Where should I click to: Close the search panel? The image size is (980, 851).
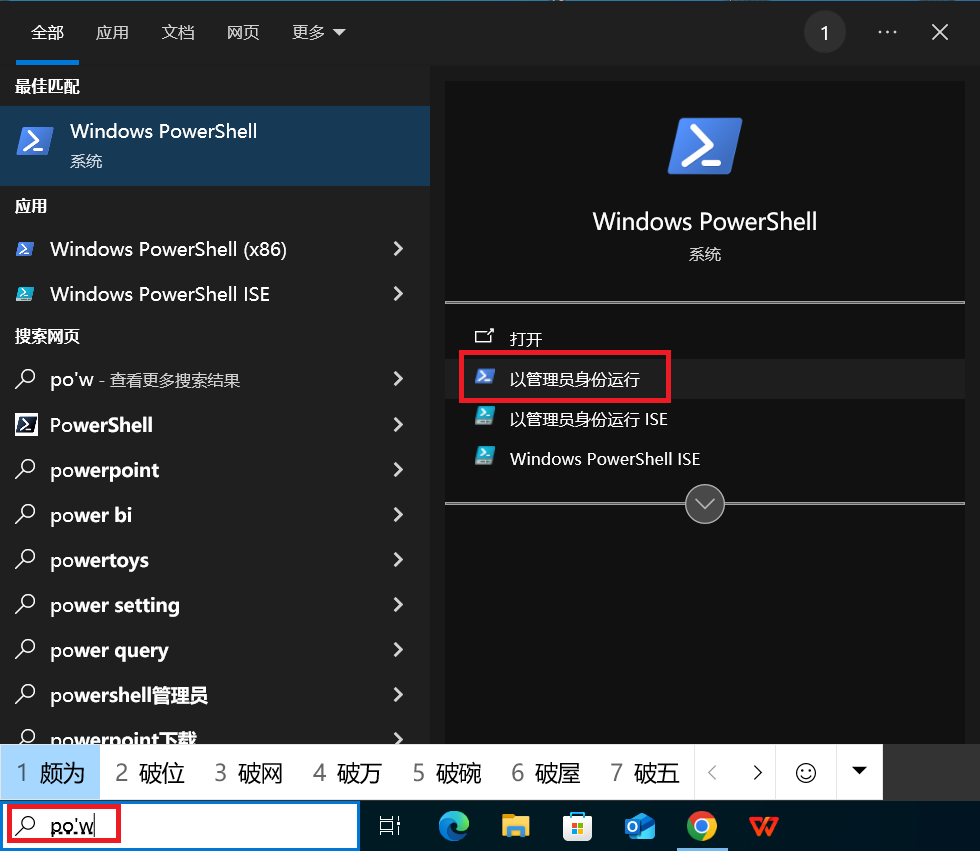coord(939,32)
